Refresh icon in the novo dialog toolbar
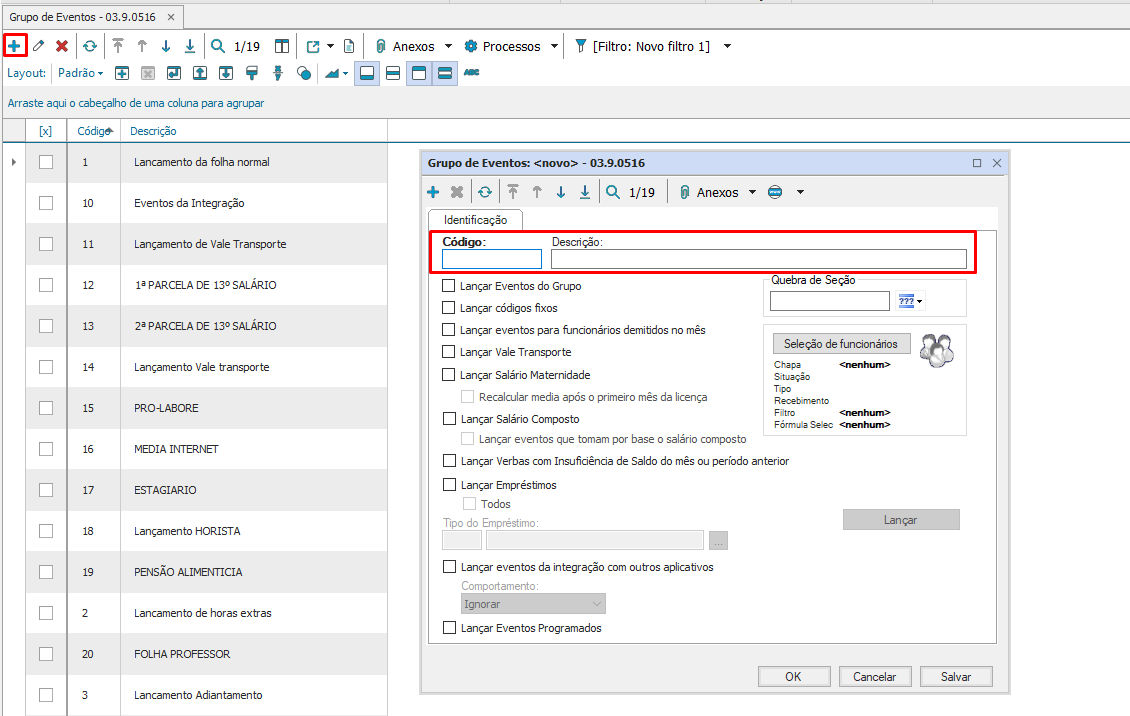The height and width of the screenshot is (716, 1130). (485, 192)
